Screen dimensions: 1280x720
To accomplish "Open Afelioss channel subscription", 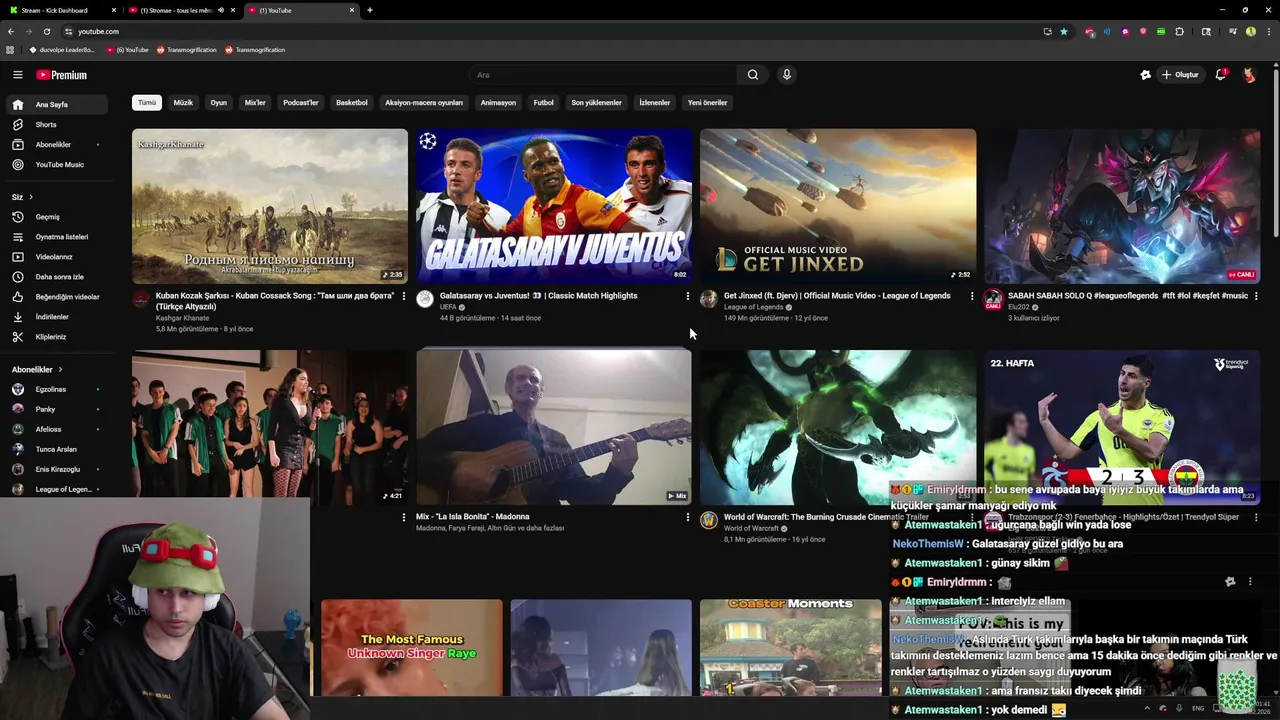I will pyautogui.click(x=58, y=429).
